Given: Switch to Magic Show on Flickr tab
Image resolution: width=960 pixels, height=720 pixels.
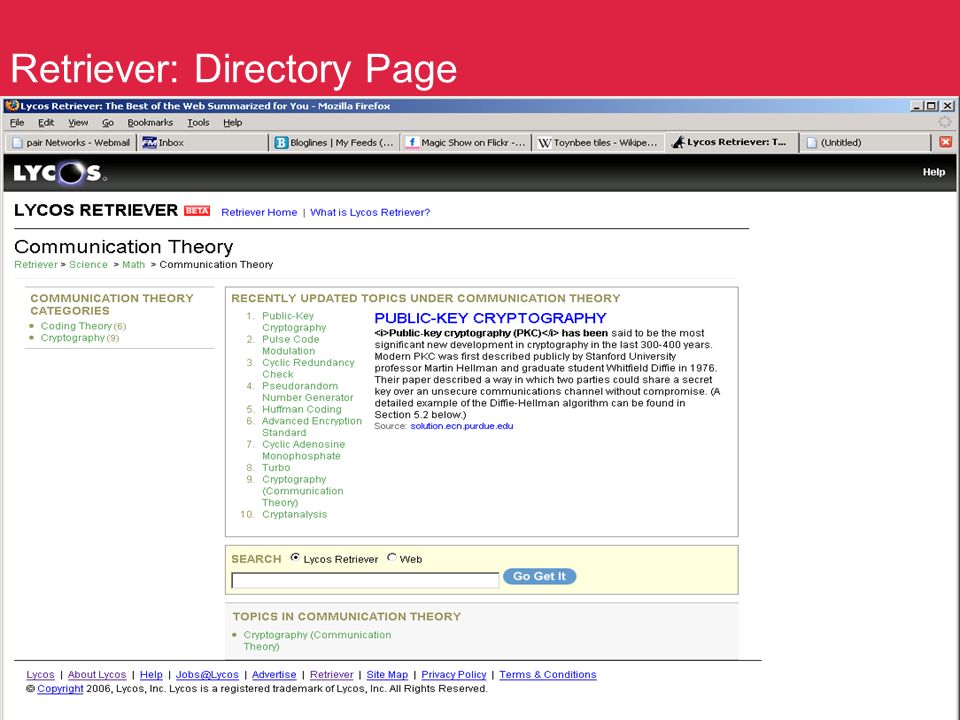Looking at the screenshot, I should pyautogui.click(x=465, y=143).
